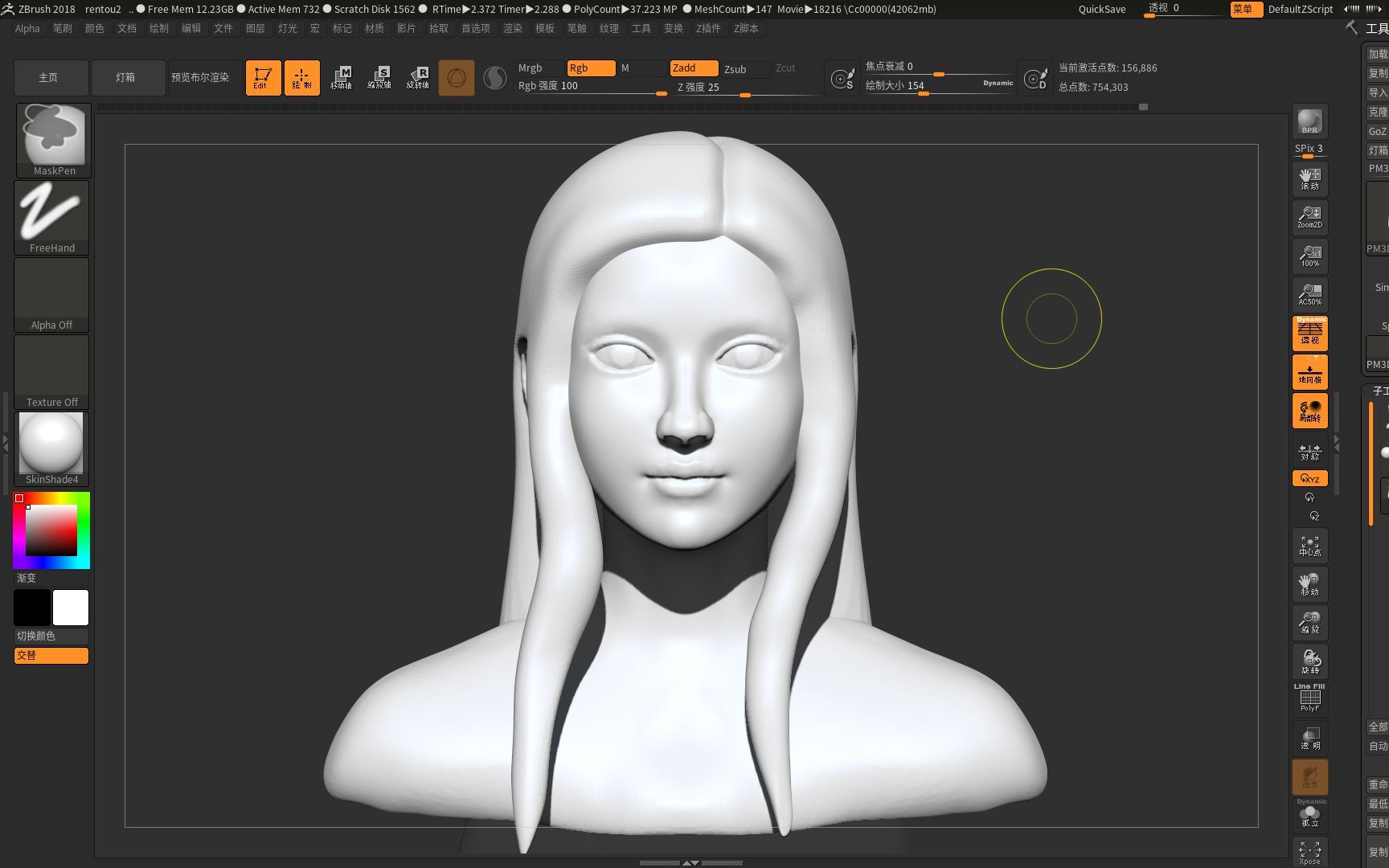1389x868 pixels.
Task: Click the D dynamic brush icon
Action: [x=1035, y=78]
